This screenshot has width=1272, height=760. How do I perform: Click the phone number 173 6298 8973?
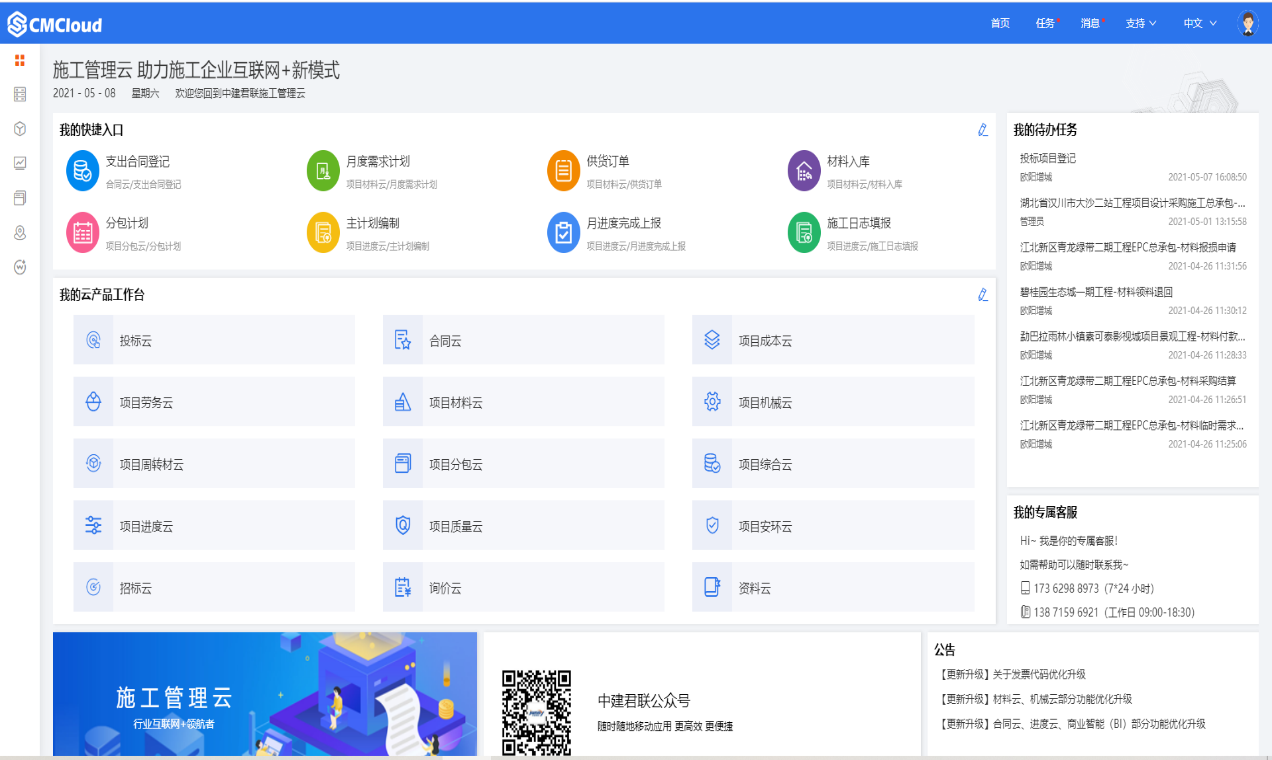[x=1066, y=588]
